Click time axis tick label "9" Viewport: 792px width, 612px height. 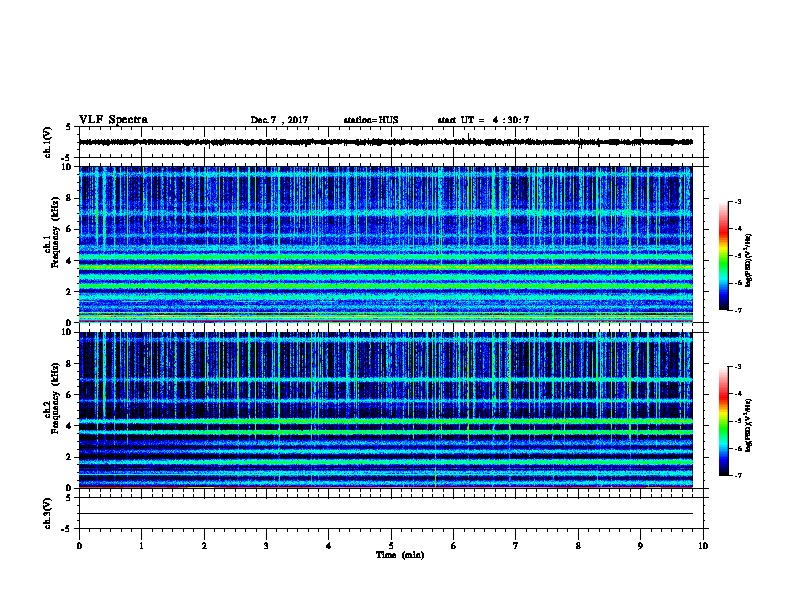coord(640,545)
